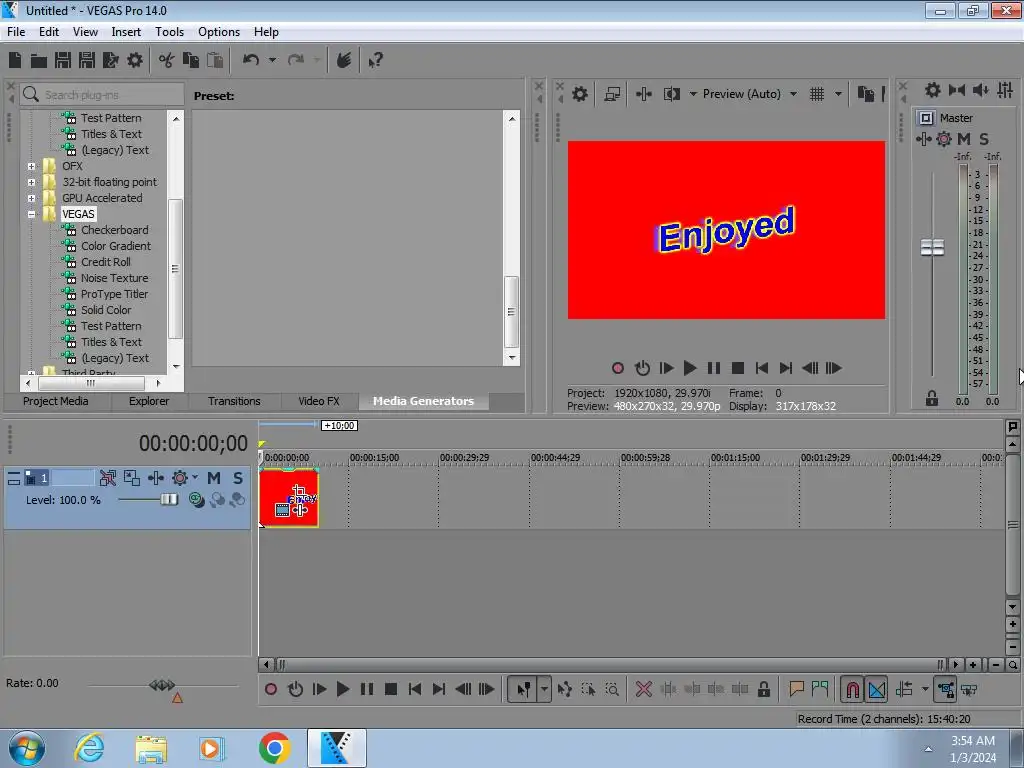This screenshot has height=768, width=1024.
Task: Switch to Video FX tab
Action: pos(319,401)
